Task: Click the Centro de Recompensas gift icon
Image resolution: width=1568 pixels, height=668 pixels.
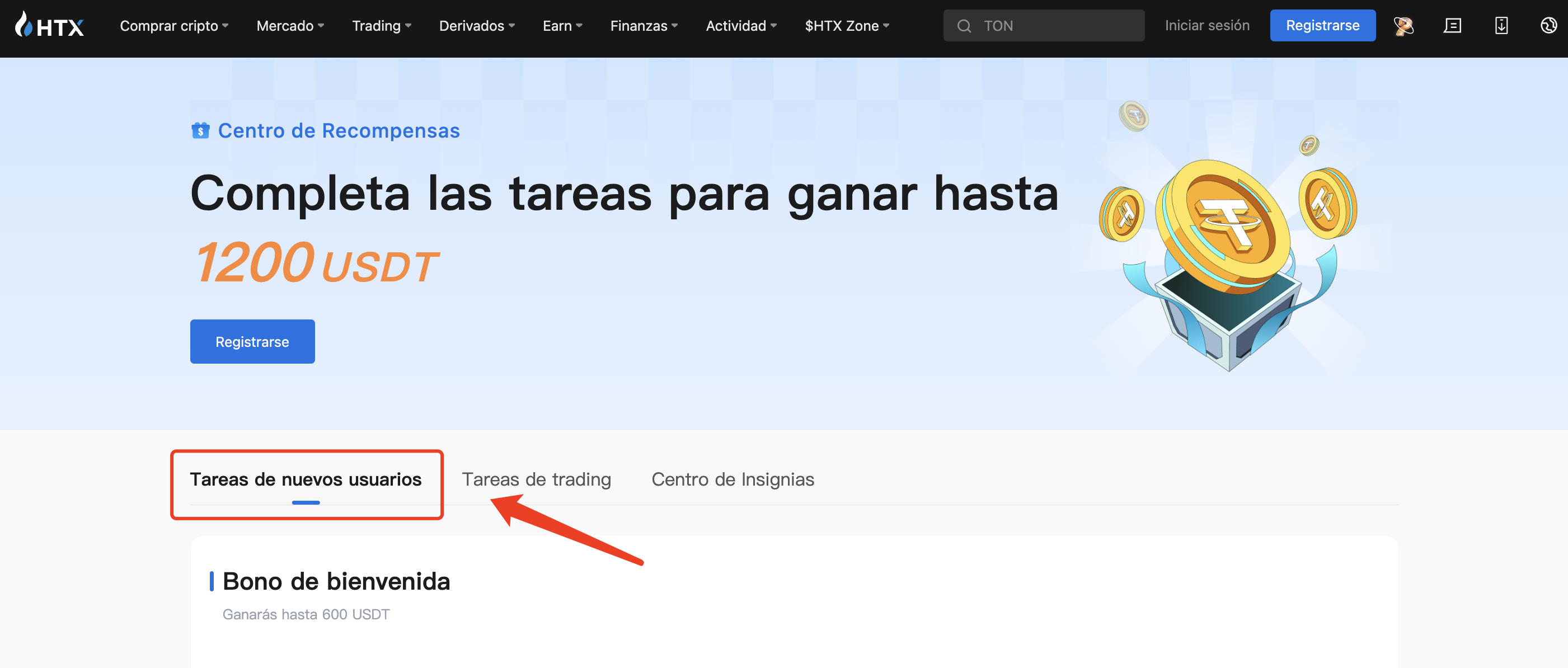Action: pyautogui.click(x=200, y=131)
